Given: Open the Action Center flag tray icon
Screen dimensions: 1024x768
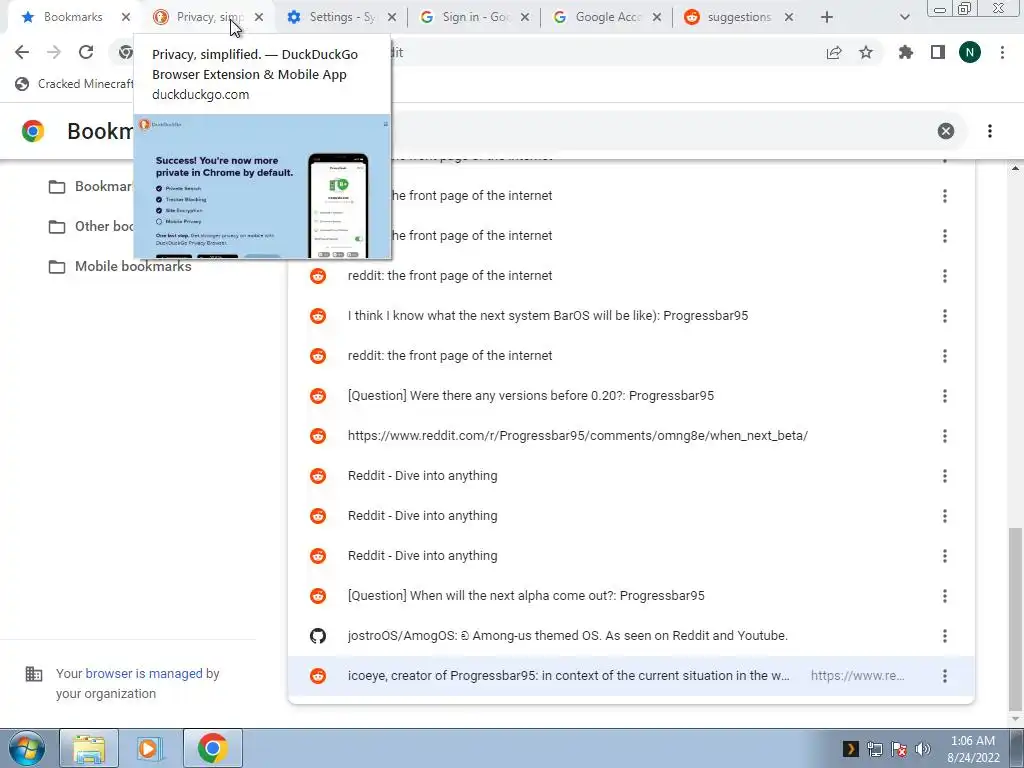Looking at the screenshot, I should click(x=899, y=749).
